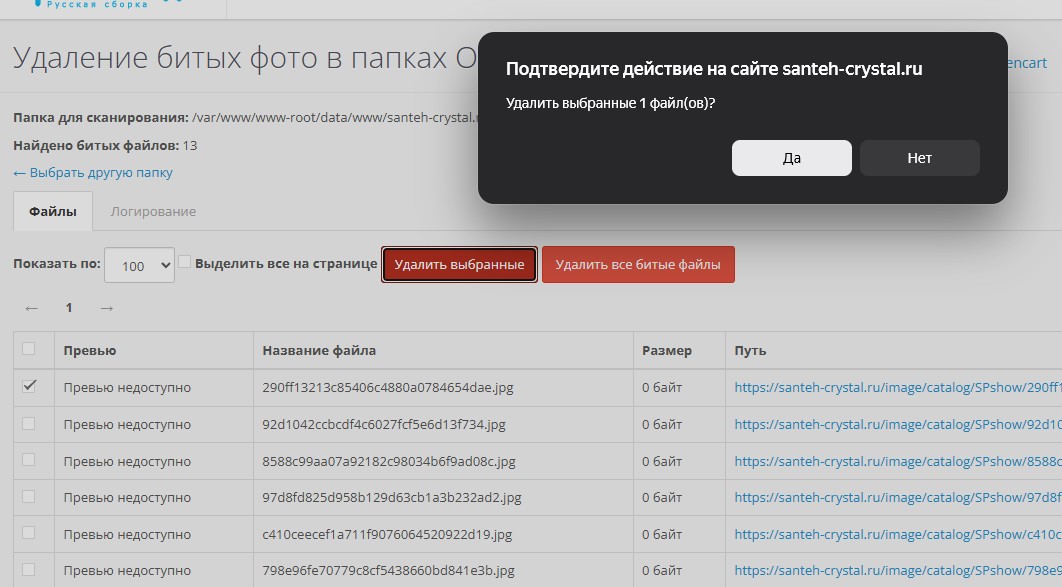Select checkbox for 97d8fd825d958b129d63cb1a3b232ad2.jpg
This screenshot has width=1062, height=587.
(x=29, y=496)
